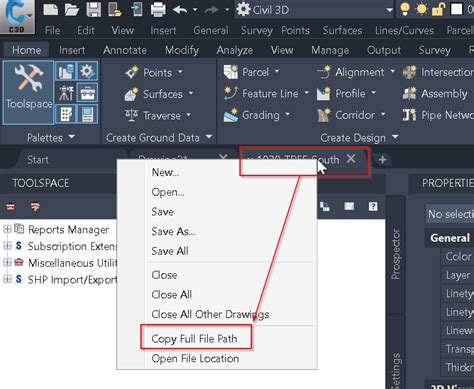Toggle the Panorama palette icon

(66, 114)
